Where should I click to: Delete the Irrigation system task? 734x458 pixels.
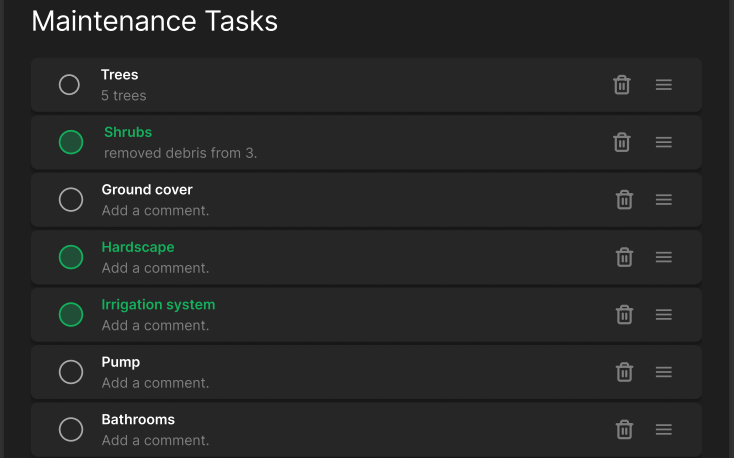624,315
